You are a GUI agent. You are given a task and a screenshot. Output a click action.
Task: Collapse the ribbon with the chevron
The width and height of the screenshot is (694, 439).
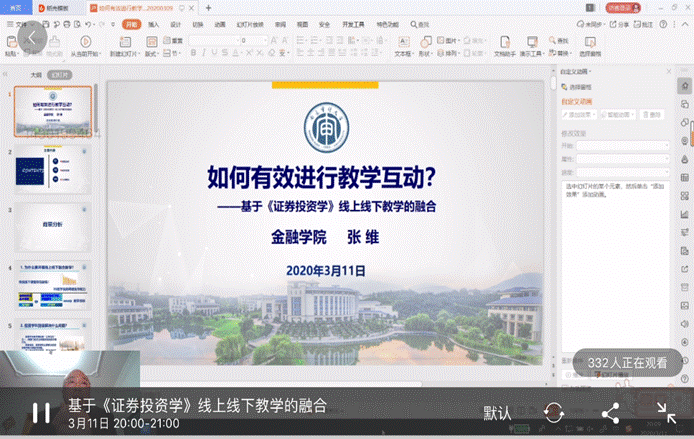pyautogui.click(x=686, y=24)
